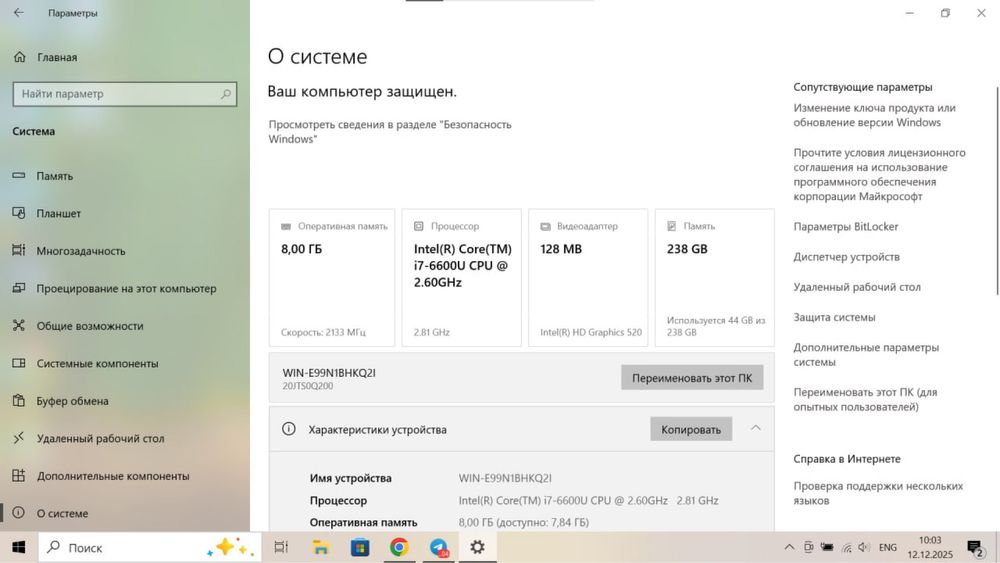Open Проецирование на этот компьютер
This screenshot has height=563, width=1000.
coord(125,288)
